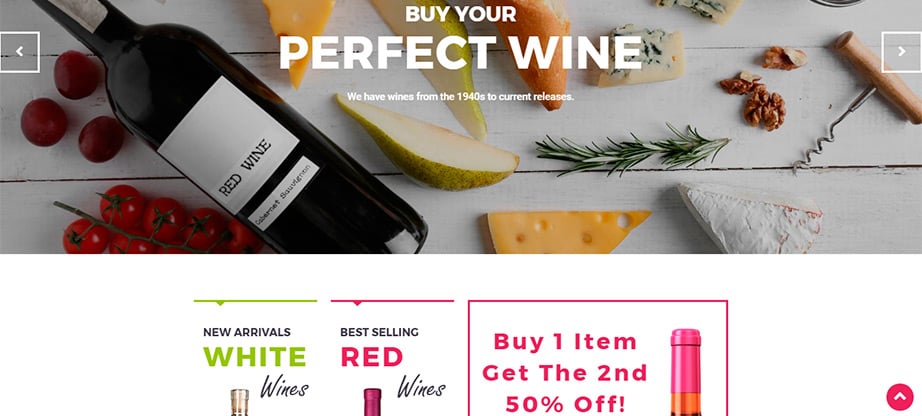
Task: Click the pink scroll-to-top button
Action: coord(900,397)
